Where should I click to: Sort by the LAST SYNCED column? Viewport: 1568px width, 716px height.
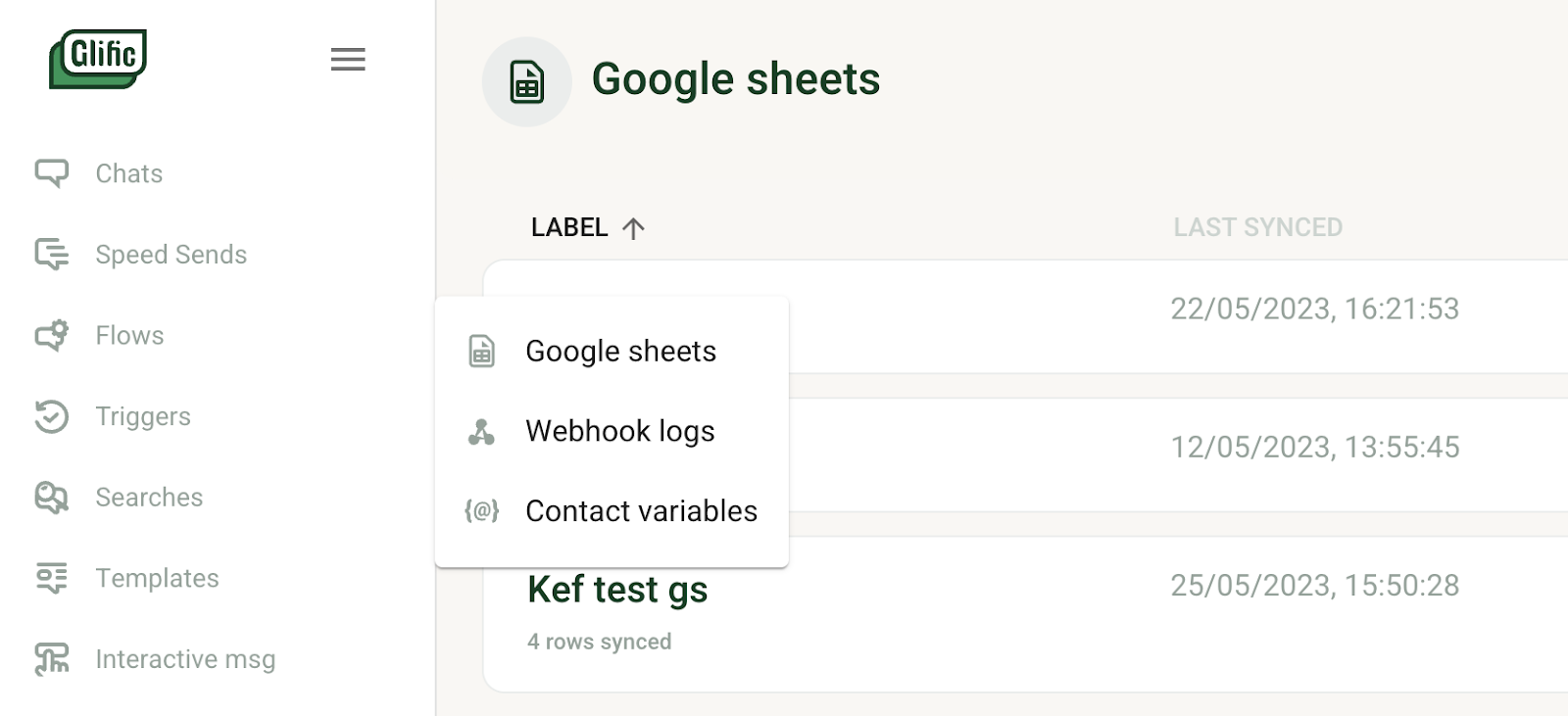1257,228
